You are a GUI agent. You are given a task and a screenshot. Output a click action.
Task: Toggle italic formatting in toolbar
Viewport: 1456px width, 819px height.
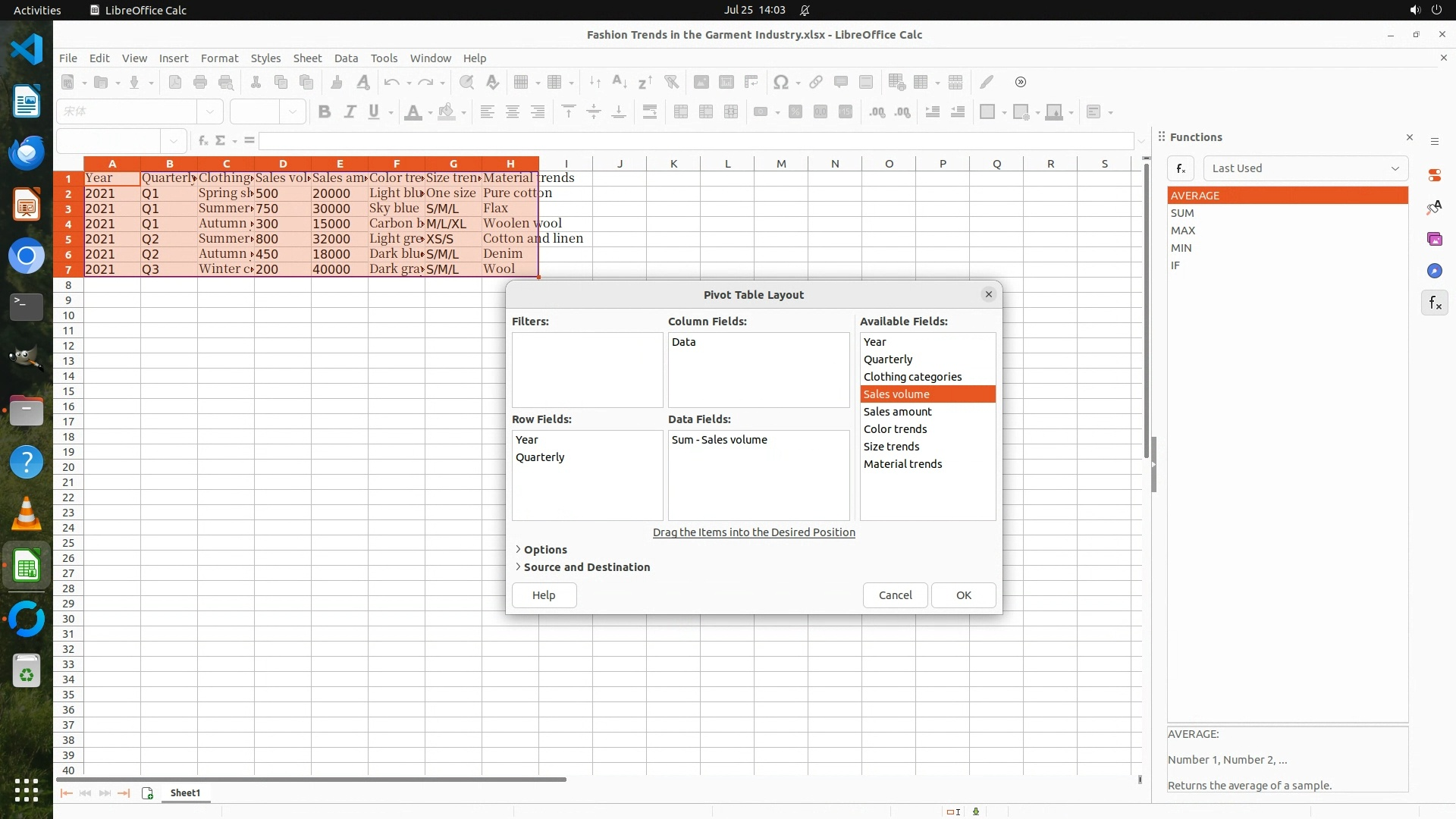[x=350, y=112]
